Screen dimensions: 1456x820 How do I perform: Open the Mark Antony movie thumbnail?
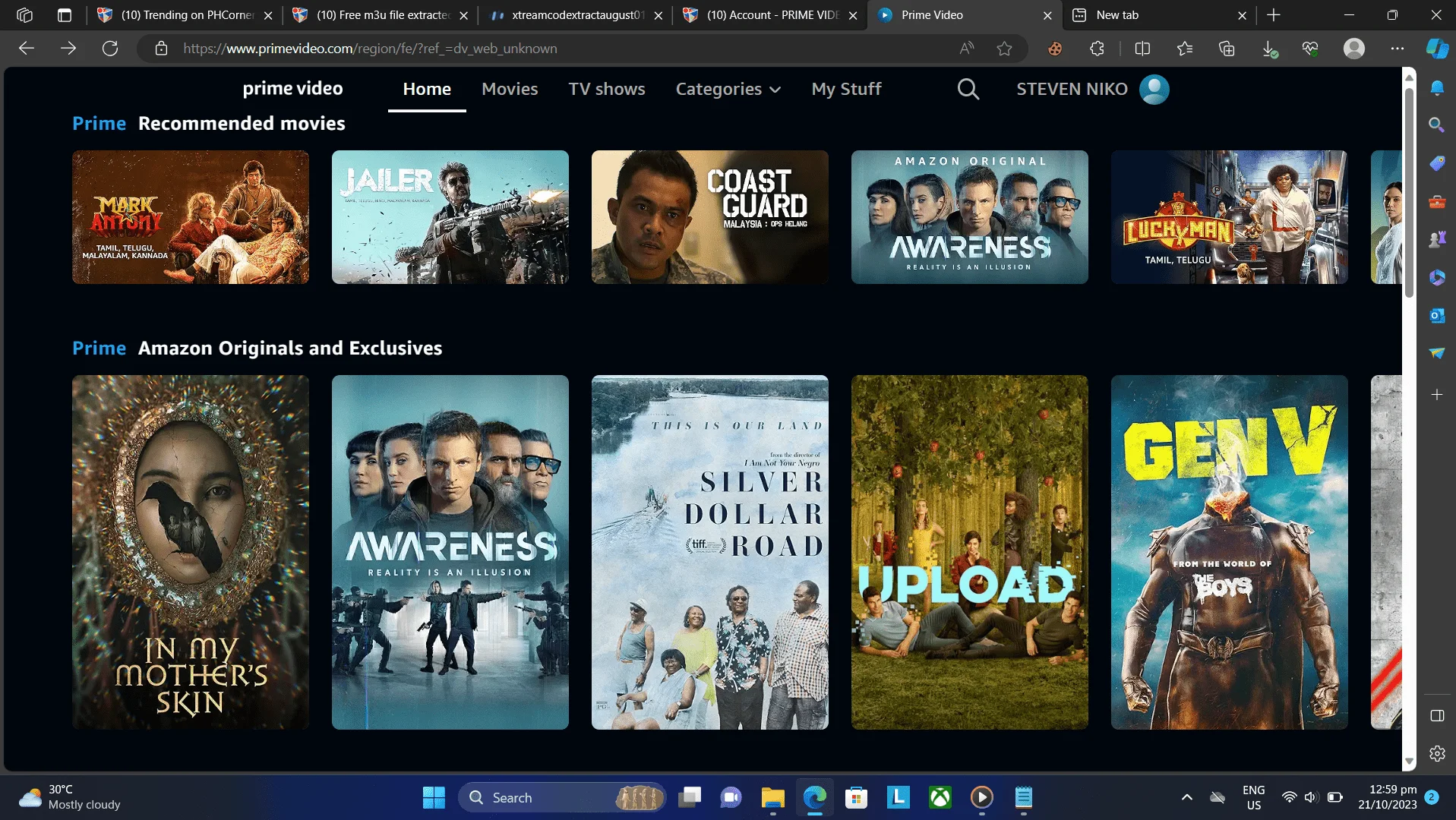tap(191, 217)
